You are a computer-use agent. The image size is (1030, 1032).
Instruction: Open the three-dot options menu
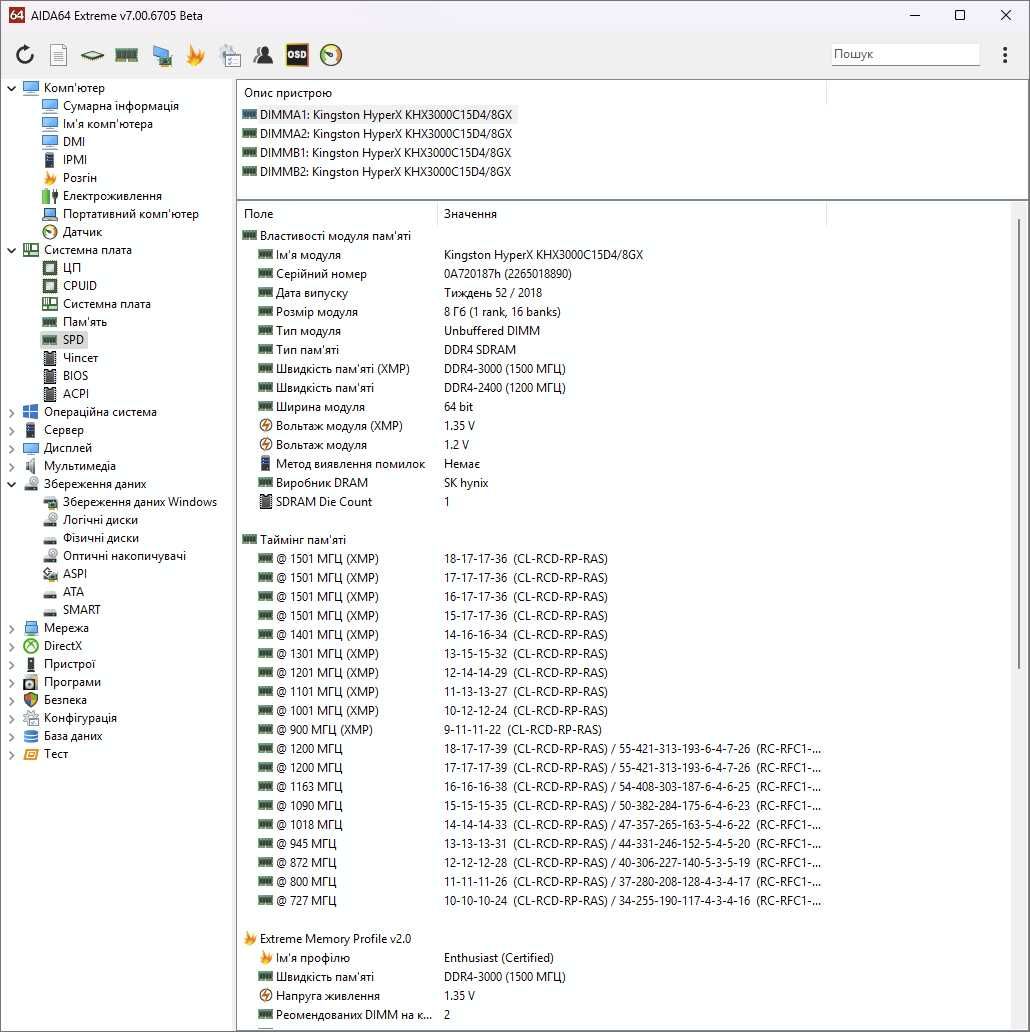(x=1004, y=55)
